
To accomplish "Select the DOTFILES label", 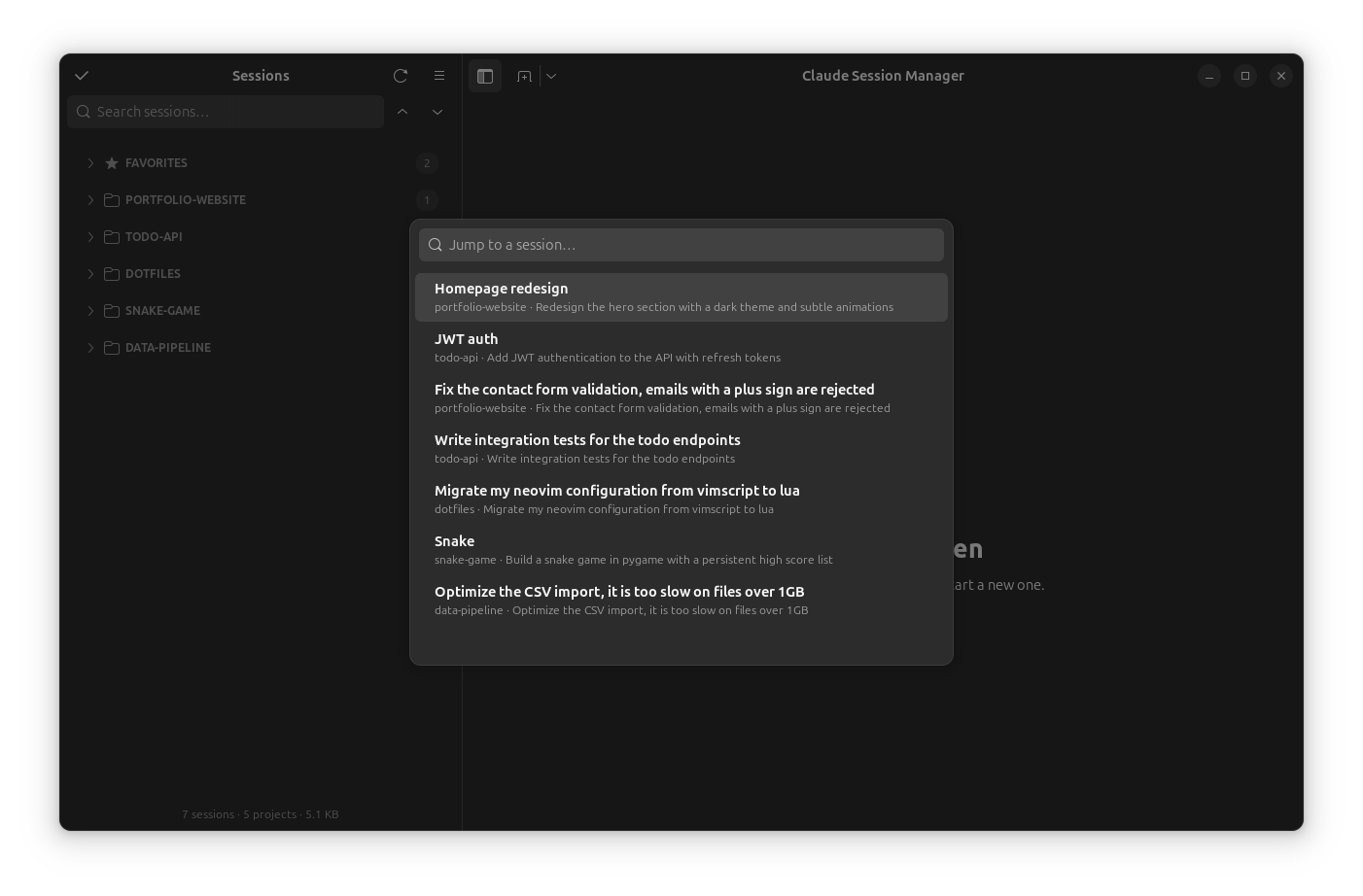I will coord(153,274).
